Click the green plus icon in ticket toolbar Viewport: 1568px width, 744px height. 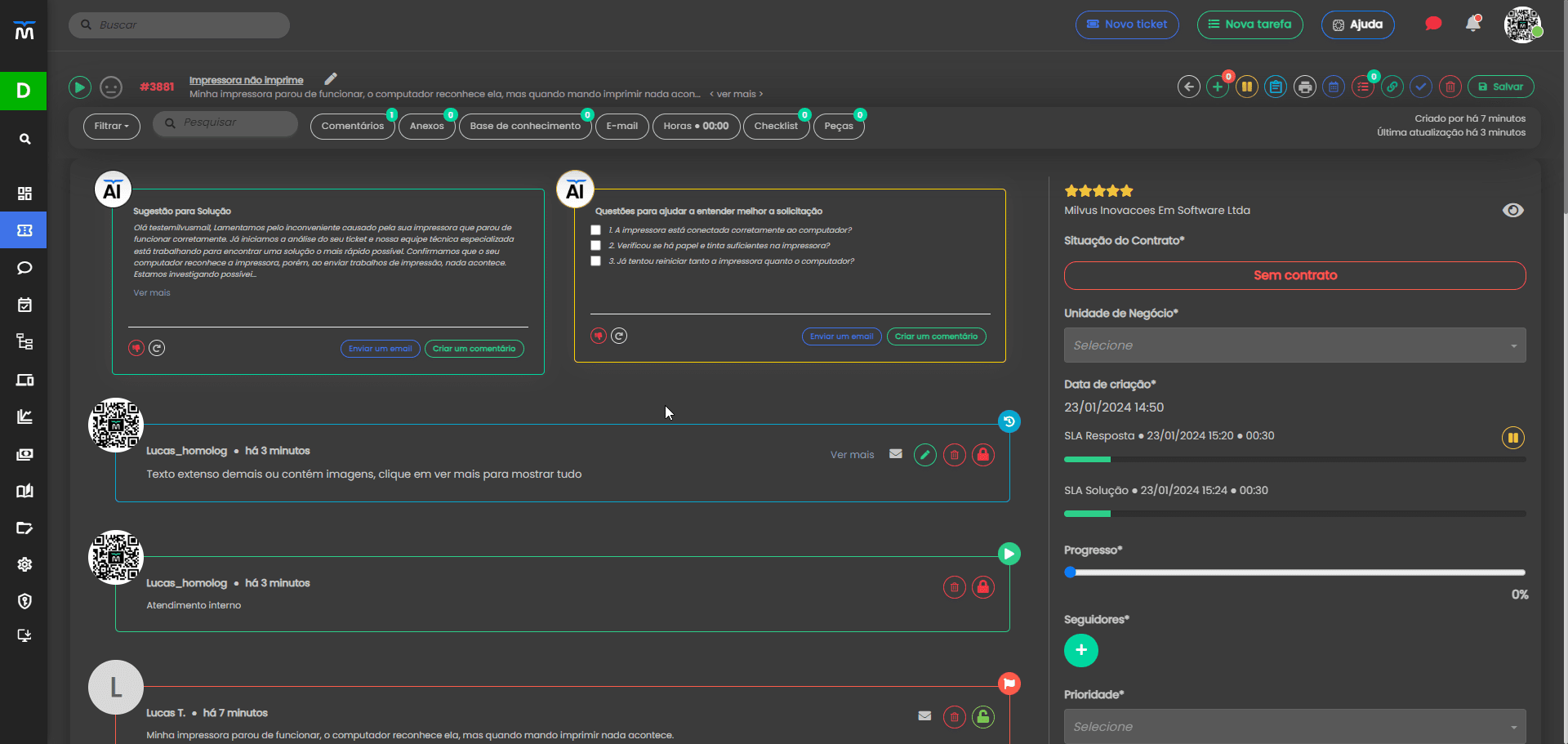1218,87
